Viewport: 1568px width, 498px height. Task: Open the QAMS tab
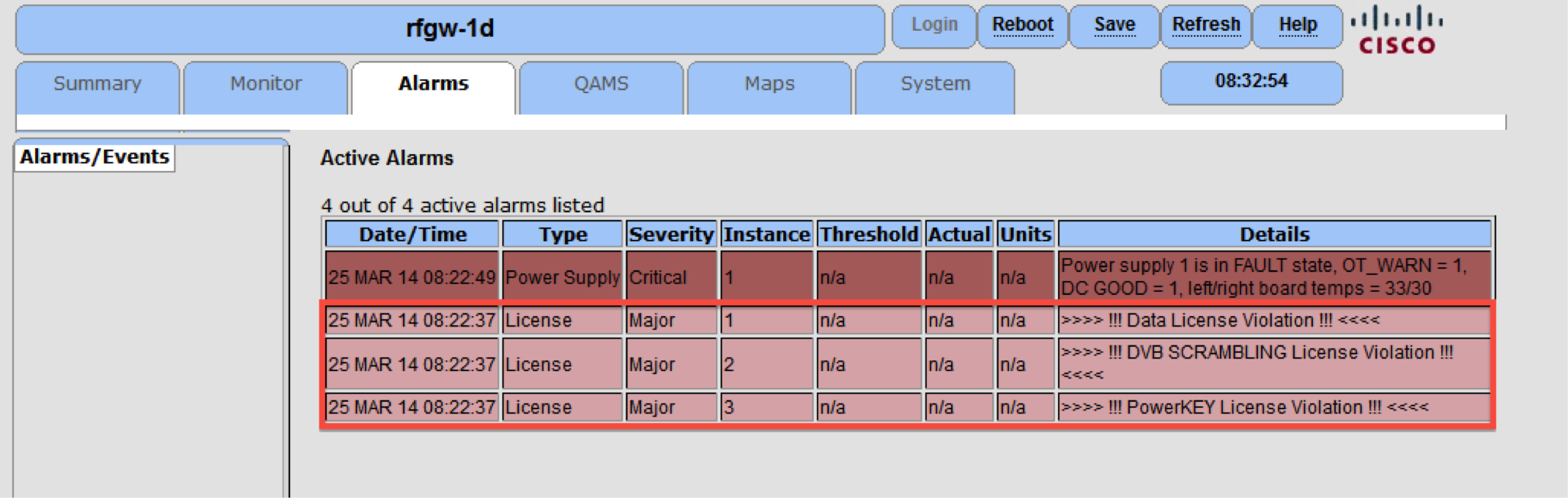pyautogui.click(x=601, y=84)
